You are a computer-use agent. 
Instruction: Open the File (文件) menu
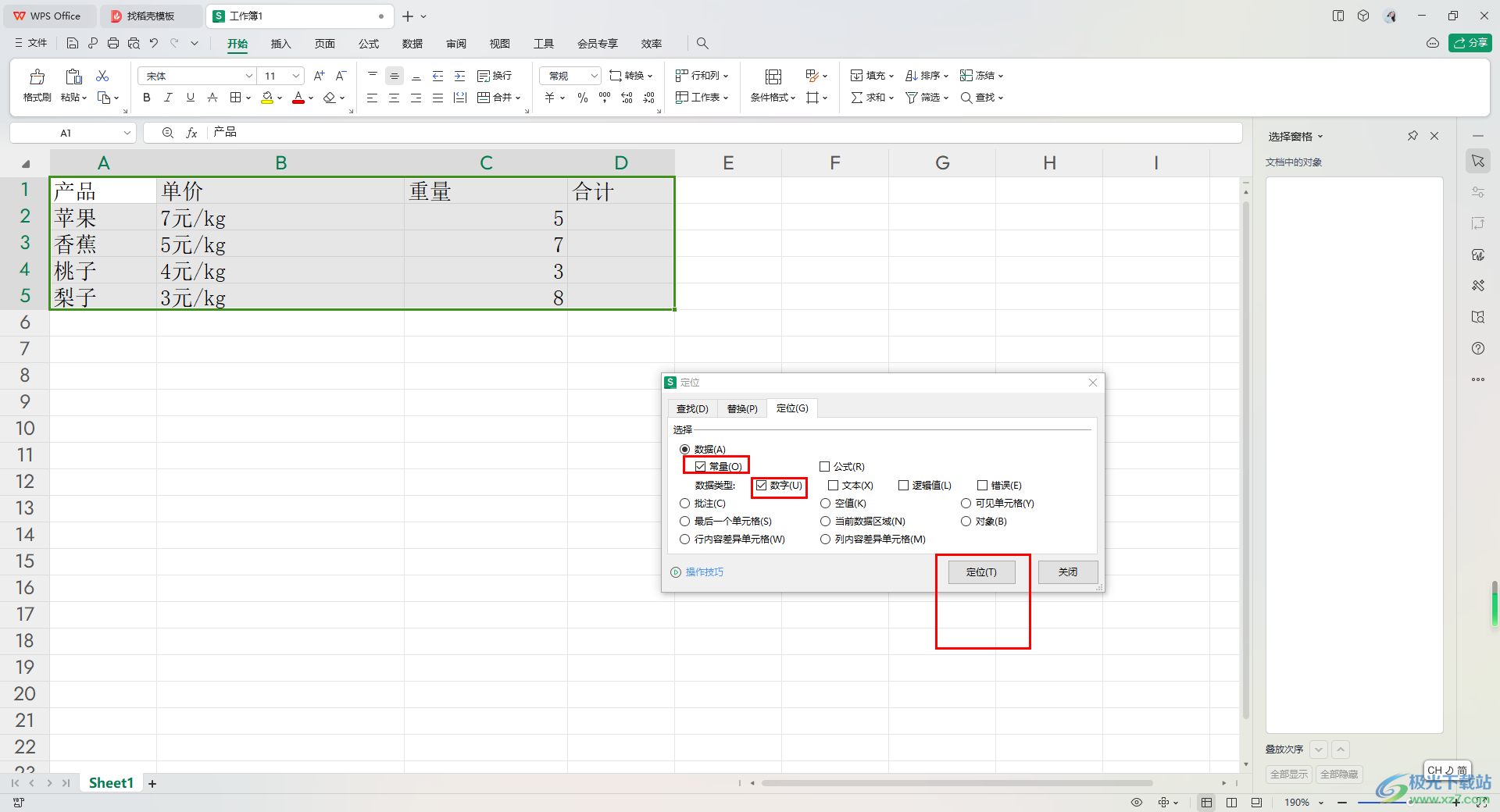(x=31, y=44)
